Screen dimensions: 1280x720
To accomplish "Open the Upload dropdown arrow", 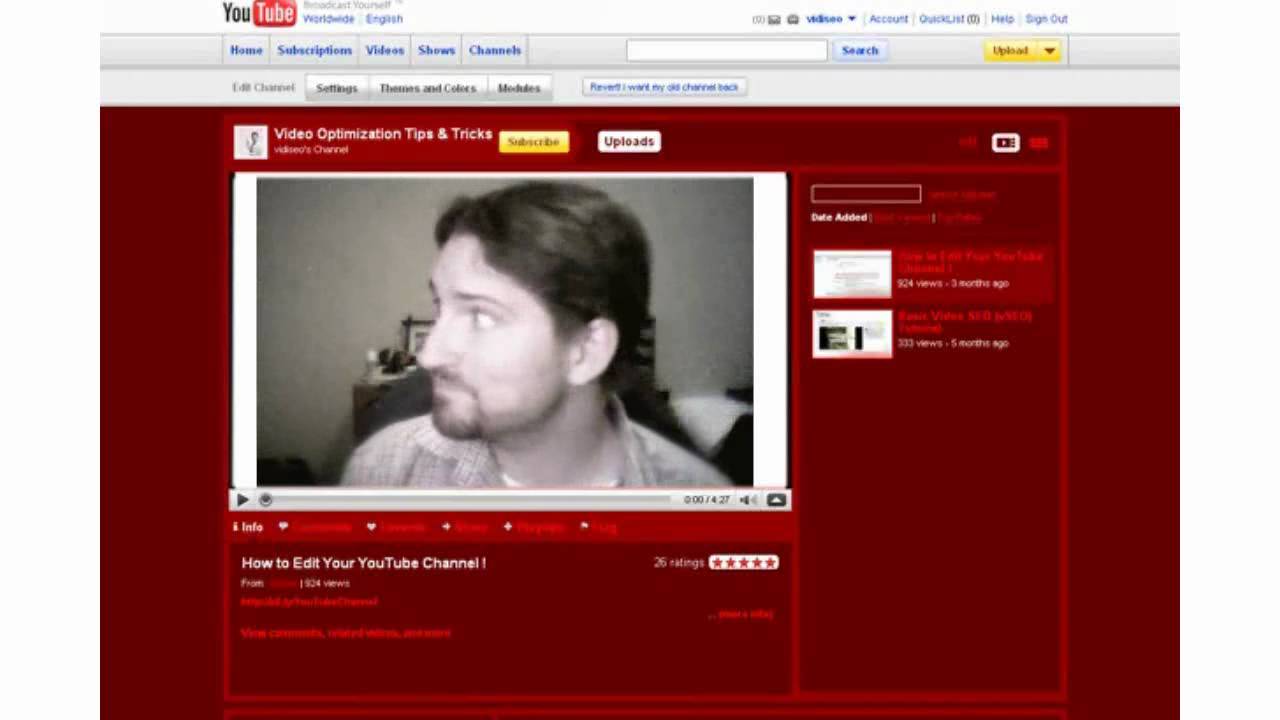I will coord(1050,51).
